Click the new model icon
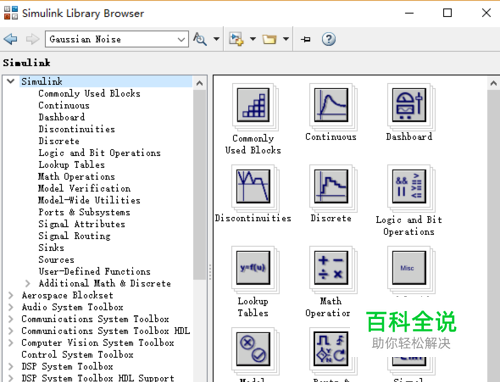The height and width of the screenshot is (382, 500). 236,39
